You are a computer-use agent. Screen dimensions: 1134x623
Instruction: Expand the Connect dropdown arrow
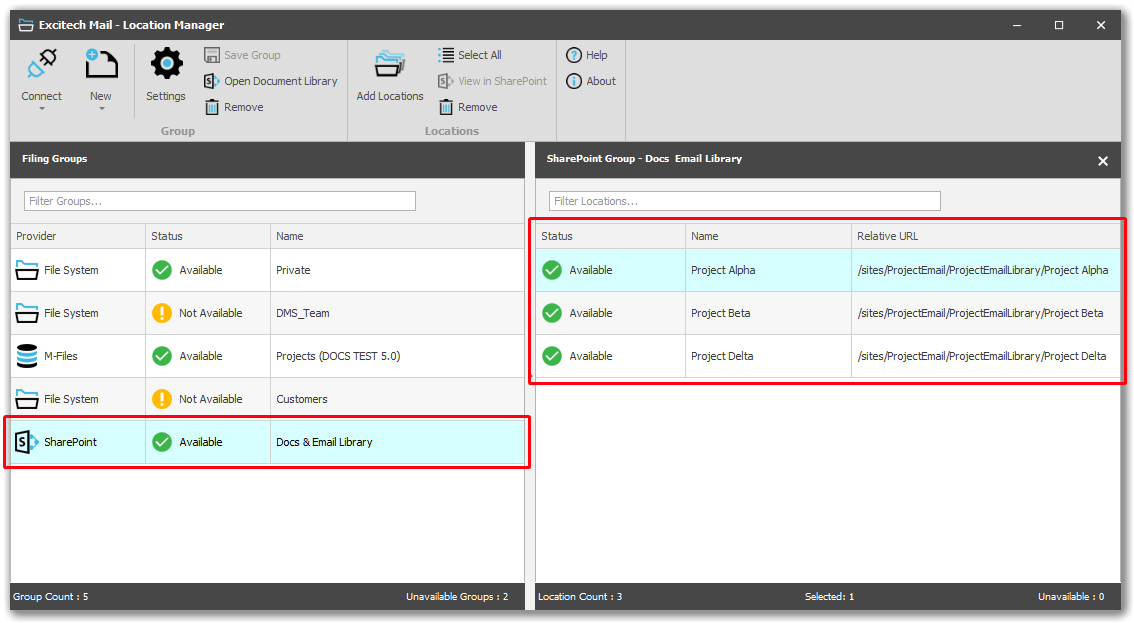pyautogui.click(x=42, y=108)
